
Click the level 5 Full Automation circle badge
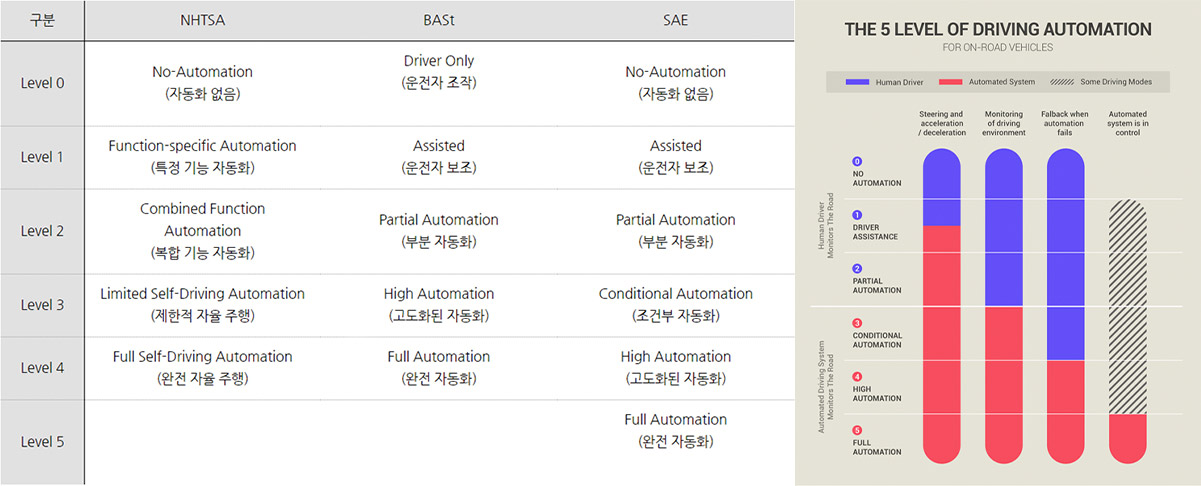[857, 430]
